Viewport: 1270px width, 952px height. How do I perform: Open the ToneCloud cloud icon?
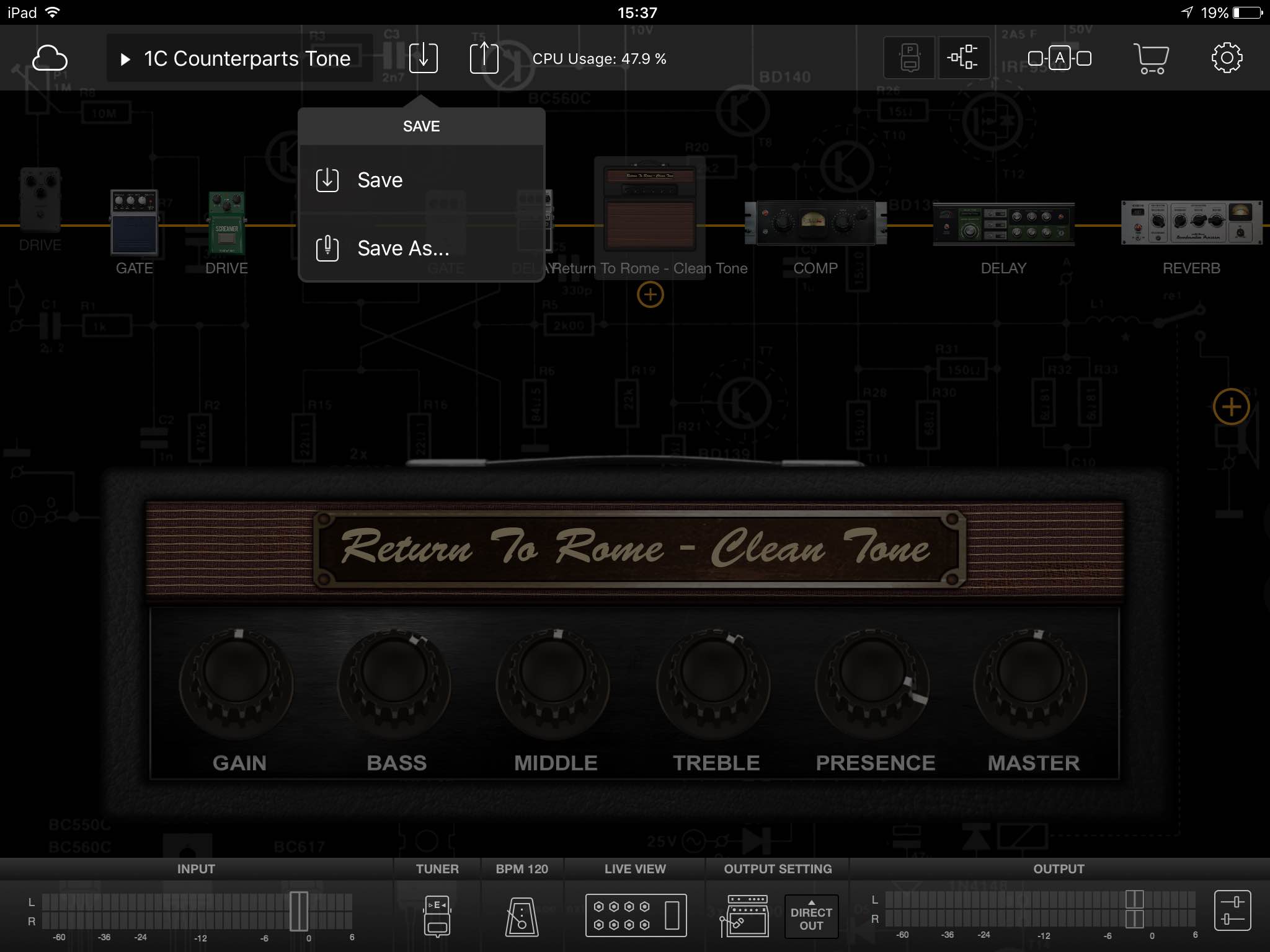click(50, 58)
